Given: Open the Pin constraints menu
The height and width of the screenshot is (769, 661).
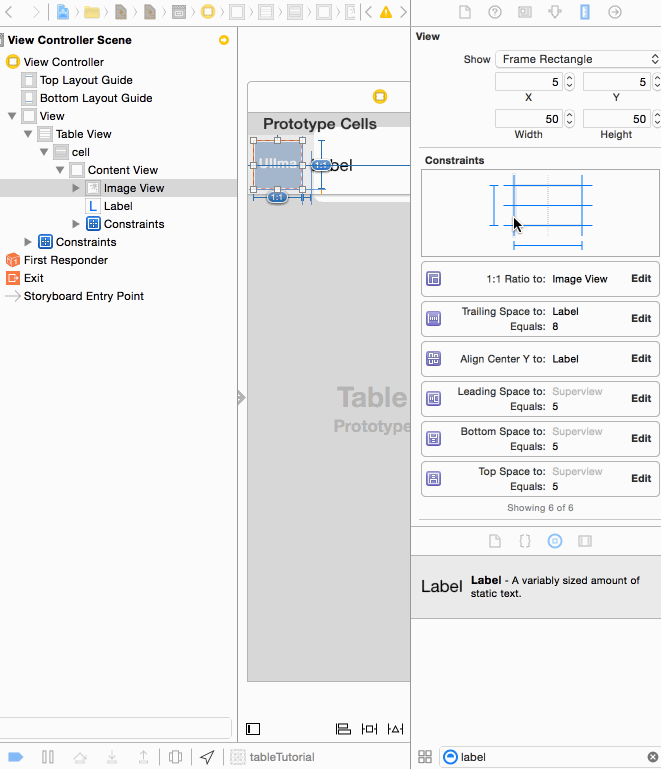Looking at the screenshot, I should 369,729.
